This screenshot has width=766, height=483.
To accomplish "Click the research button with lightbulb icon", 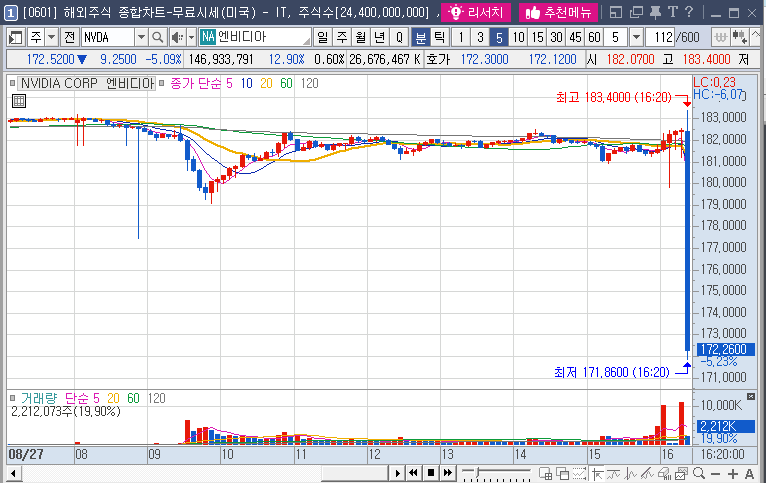I will tap(475, 12).
